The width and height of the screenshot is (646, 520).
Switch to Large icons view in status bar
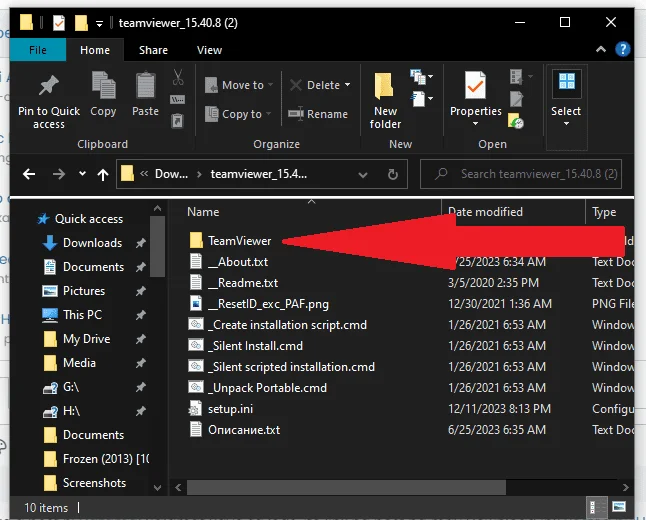[619, 506]
